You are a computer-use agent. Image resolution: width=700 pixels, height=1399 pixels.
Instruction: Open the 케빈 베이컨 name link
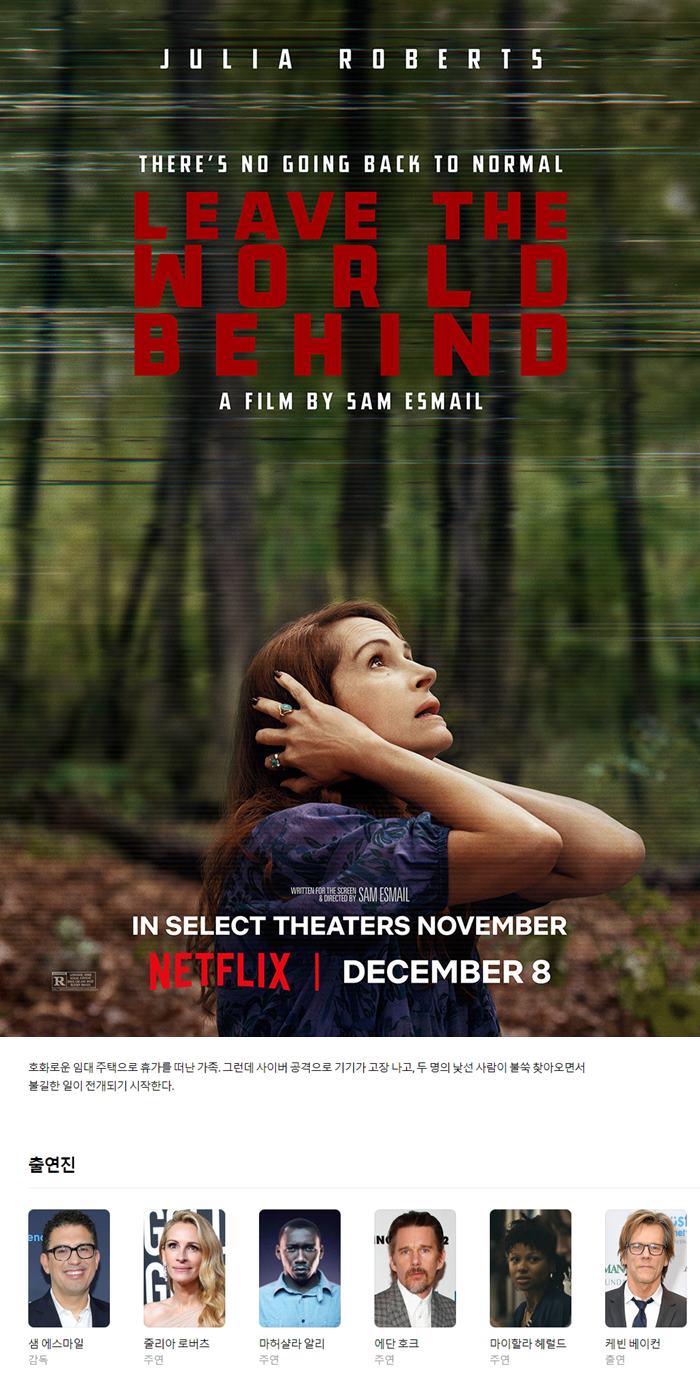(x=633, y=1344)
